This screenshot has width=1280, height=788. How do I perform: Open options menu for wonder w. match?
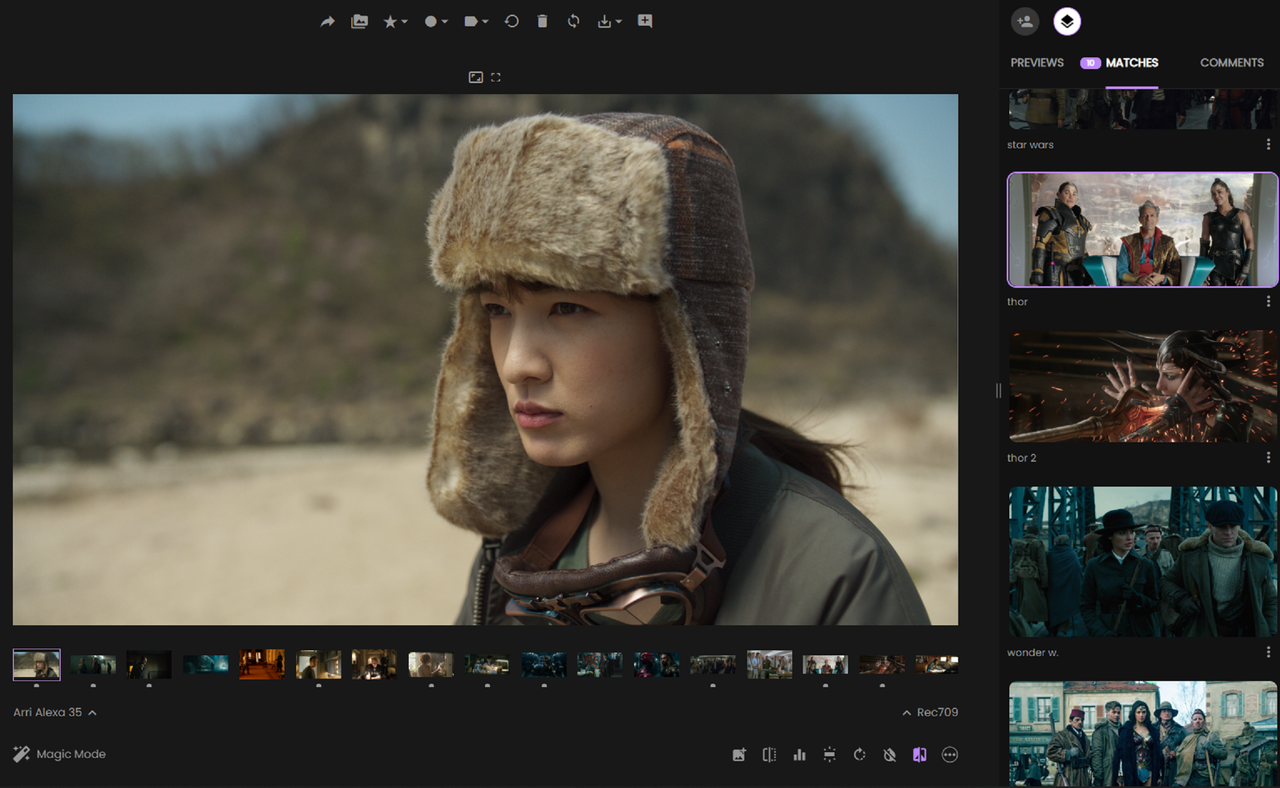(x=1268, y=652)
